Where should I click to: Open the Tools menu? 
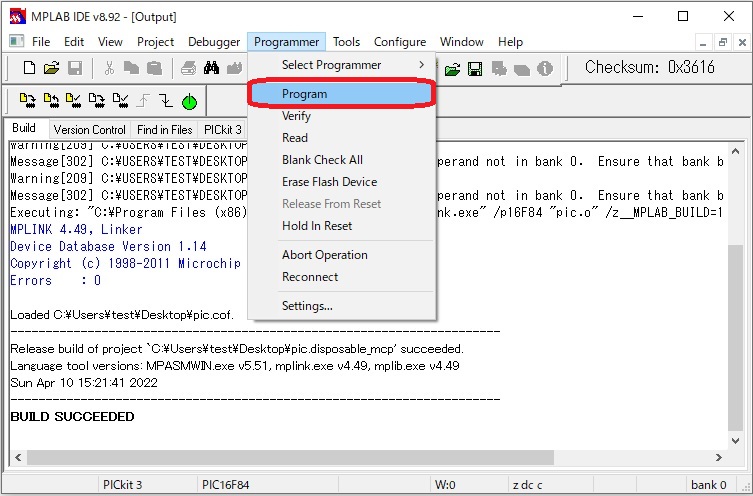(346, 42)
